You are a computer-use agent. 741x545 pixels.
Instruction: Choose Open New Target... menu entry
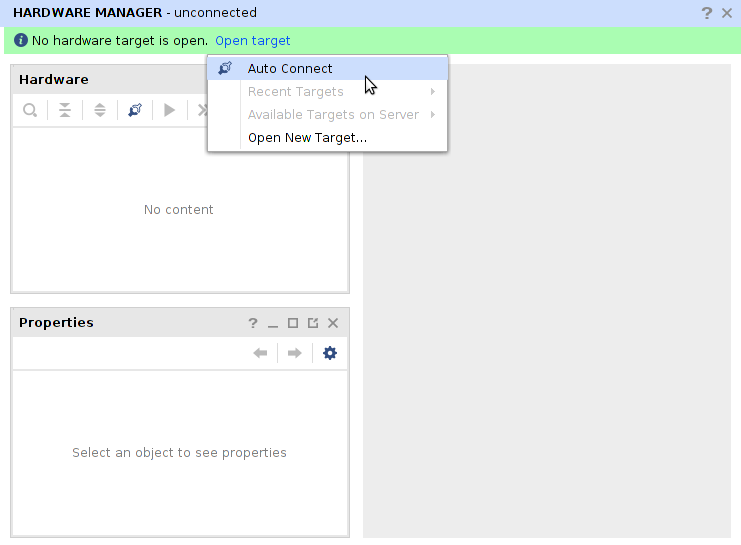[x=307, y=138]
